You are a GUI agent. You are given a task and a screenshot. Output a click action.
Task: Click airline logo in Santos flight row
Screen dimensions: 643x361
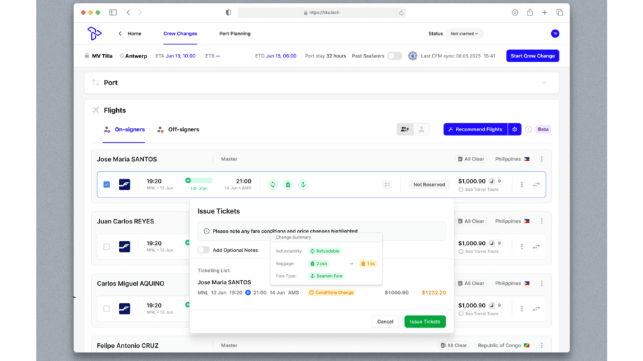124,185
